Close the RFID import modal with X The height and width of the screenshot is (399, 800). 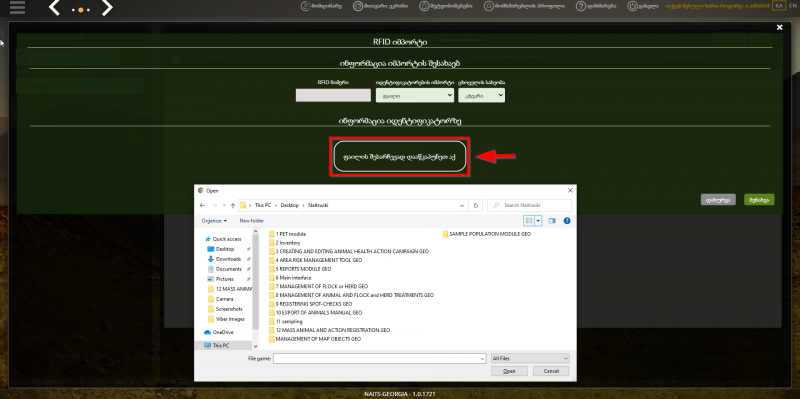[x=779, y=28]
